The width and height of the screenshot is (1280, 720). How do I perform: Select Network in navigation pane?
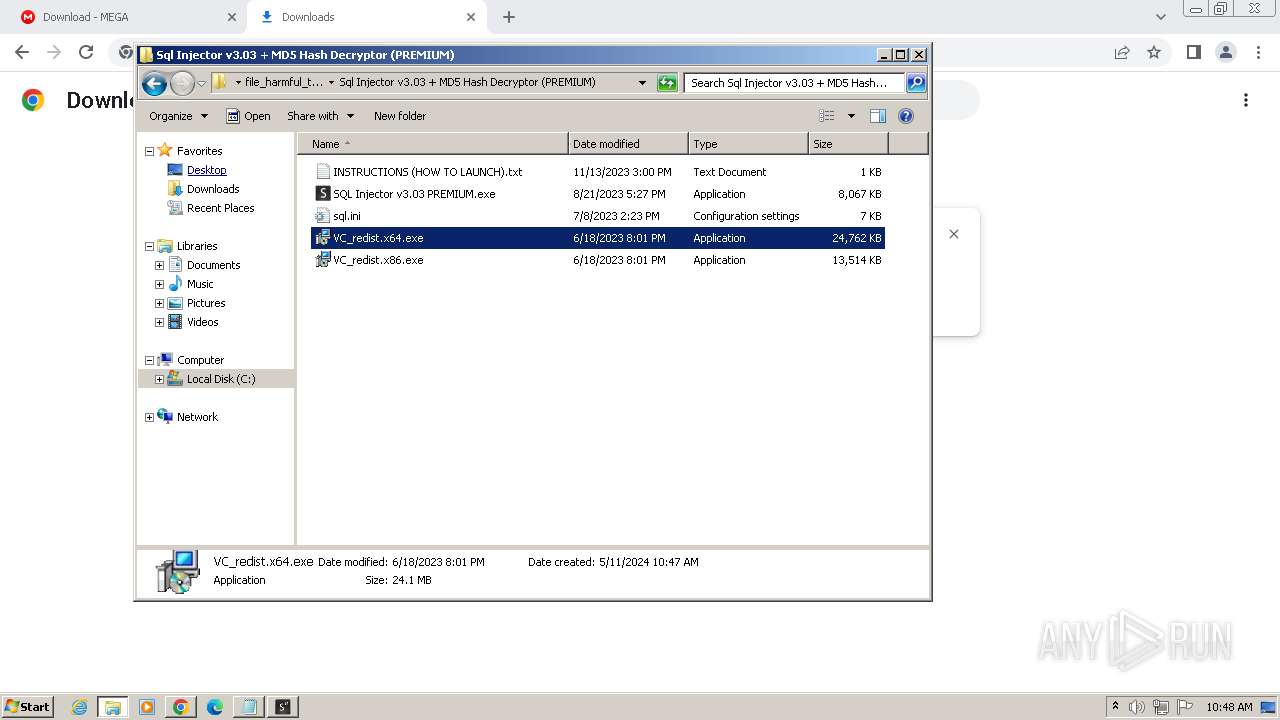(197, 417)
